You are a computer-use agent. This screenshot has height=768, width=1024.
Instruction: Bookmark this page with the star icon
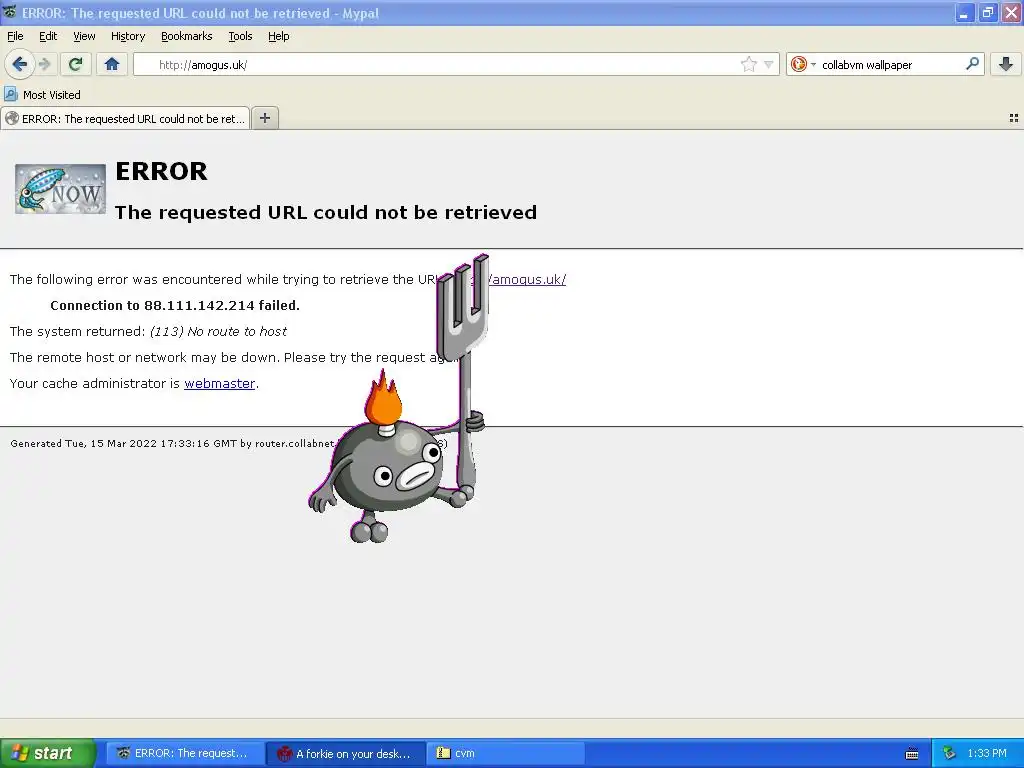tap(748, 64)
